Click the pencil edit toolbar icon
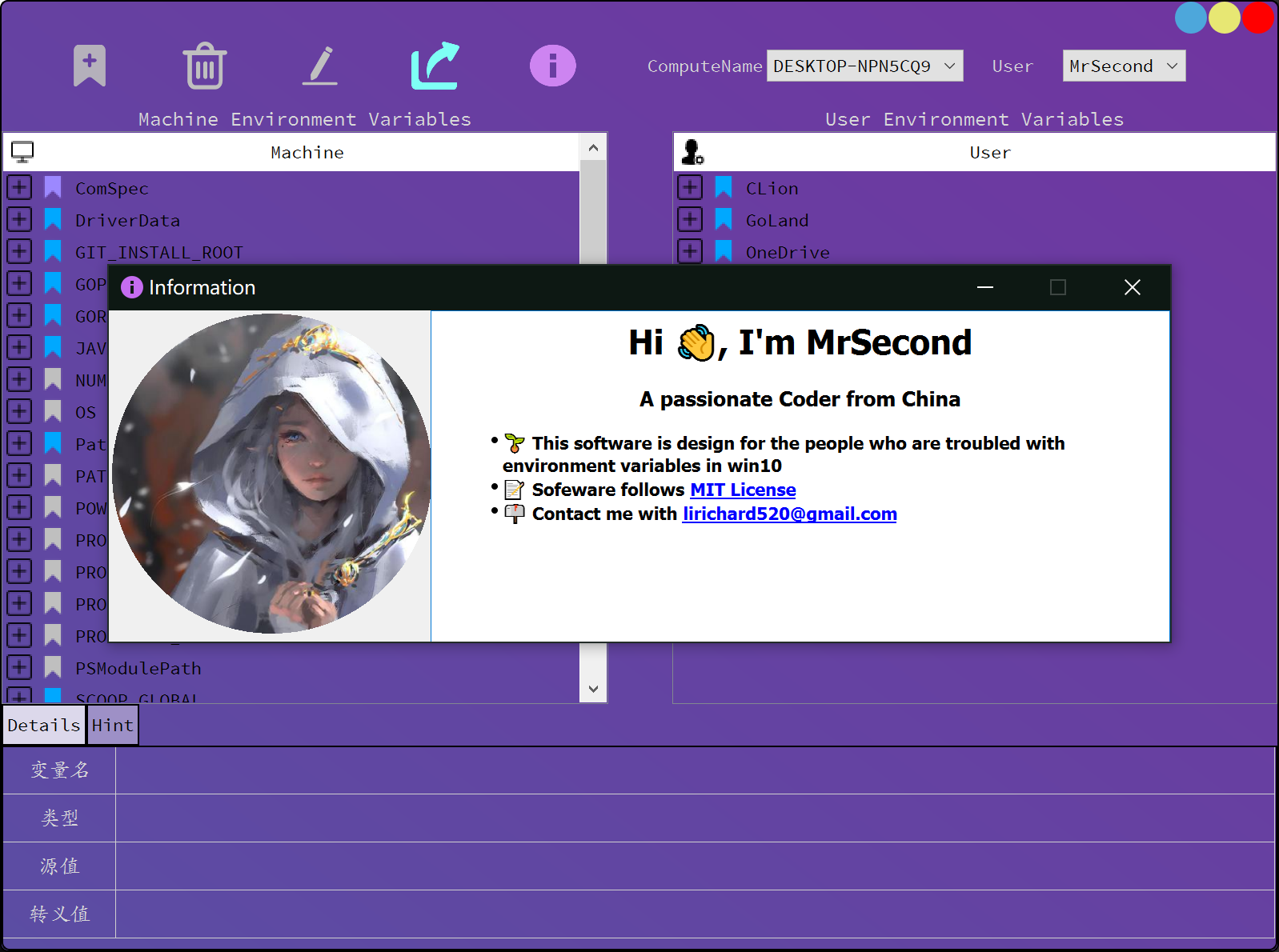Image resolution: width=1279 pixels, height=952 pixels. point(320,66)
